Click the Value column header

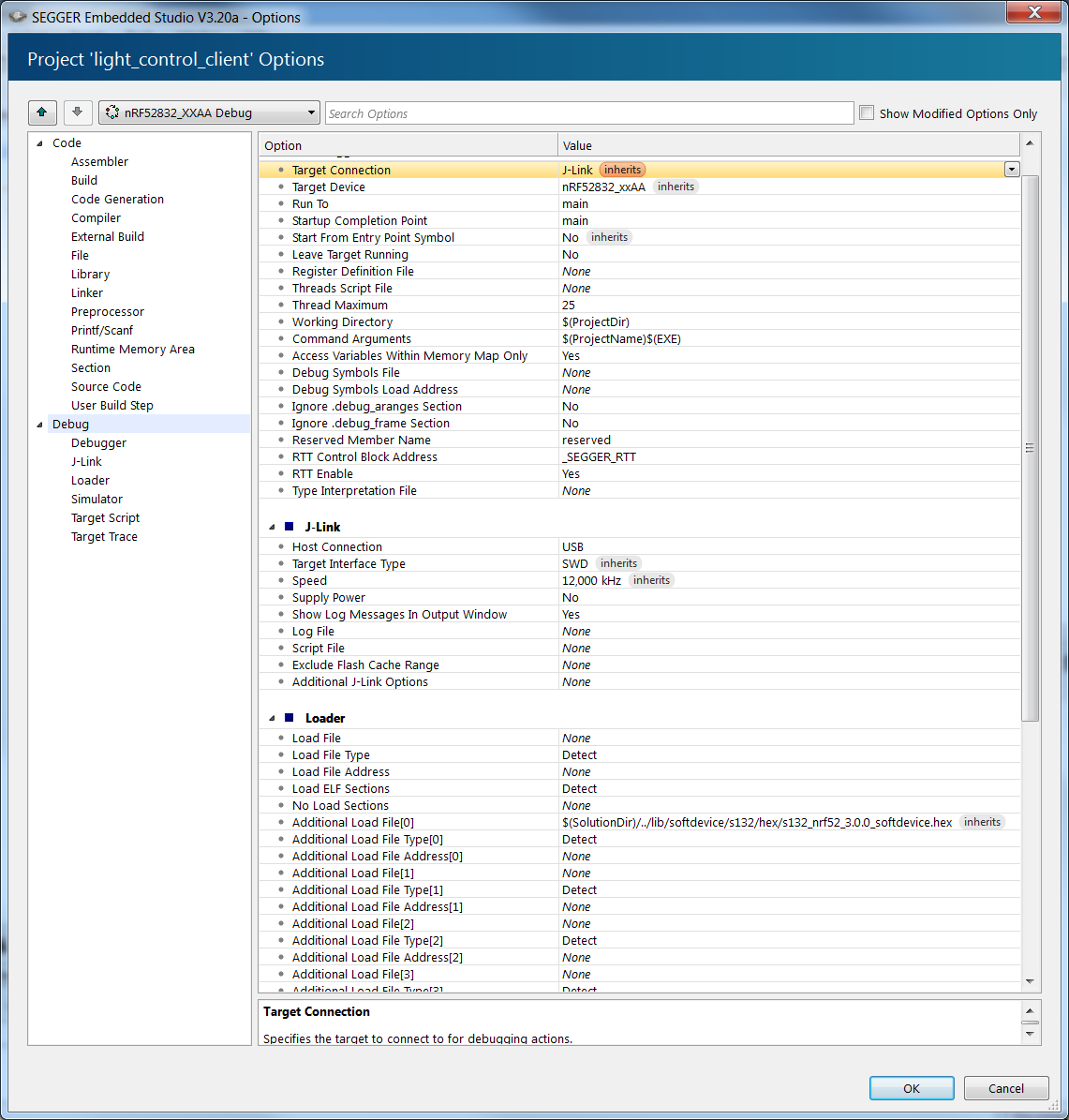click(x=788, y=145)
